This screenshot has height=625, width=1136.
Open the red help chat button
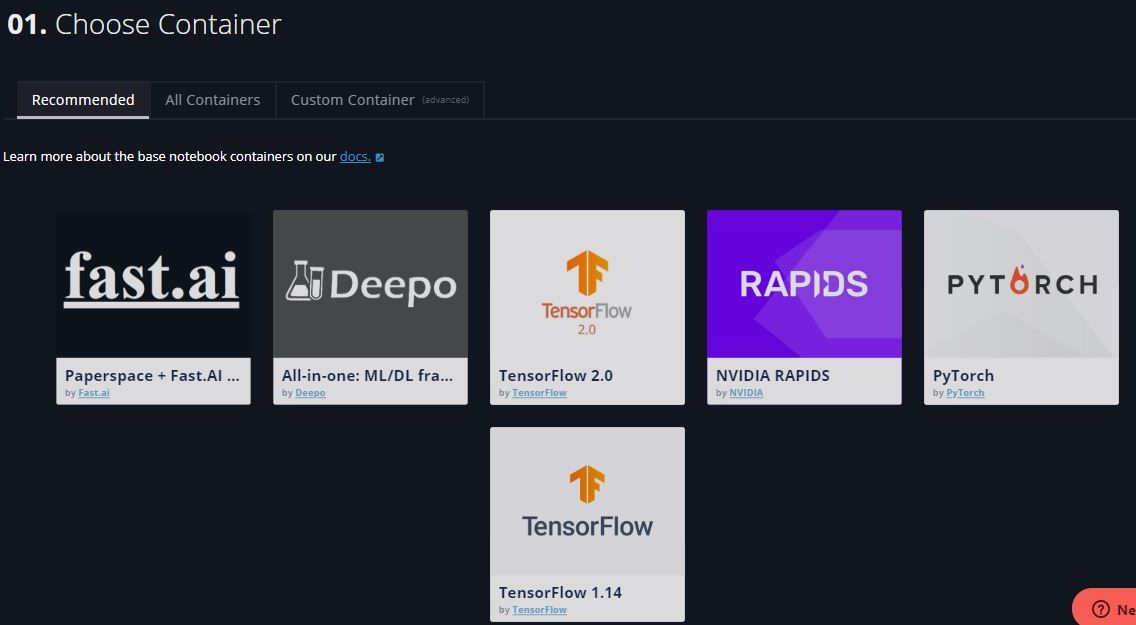(1105, 608)
